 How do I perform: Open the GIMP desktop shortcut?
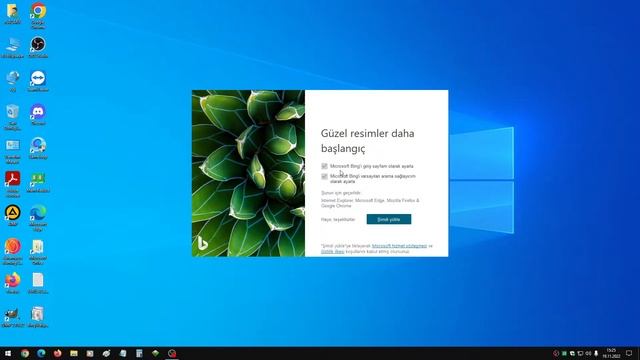tap(13, 318)
